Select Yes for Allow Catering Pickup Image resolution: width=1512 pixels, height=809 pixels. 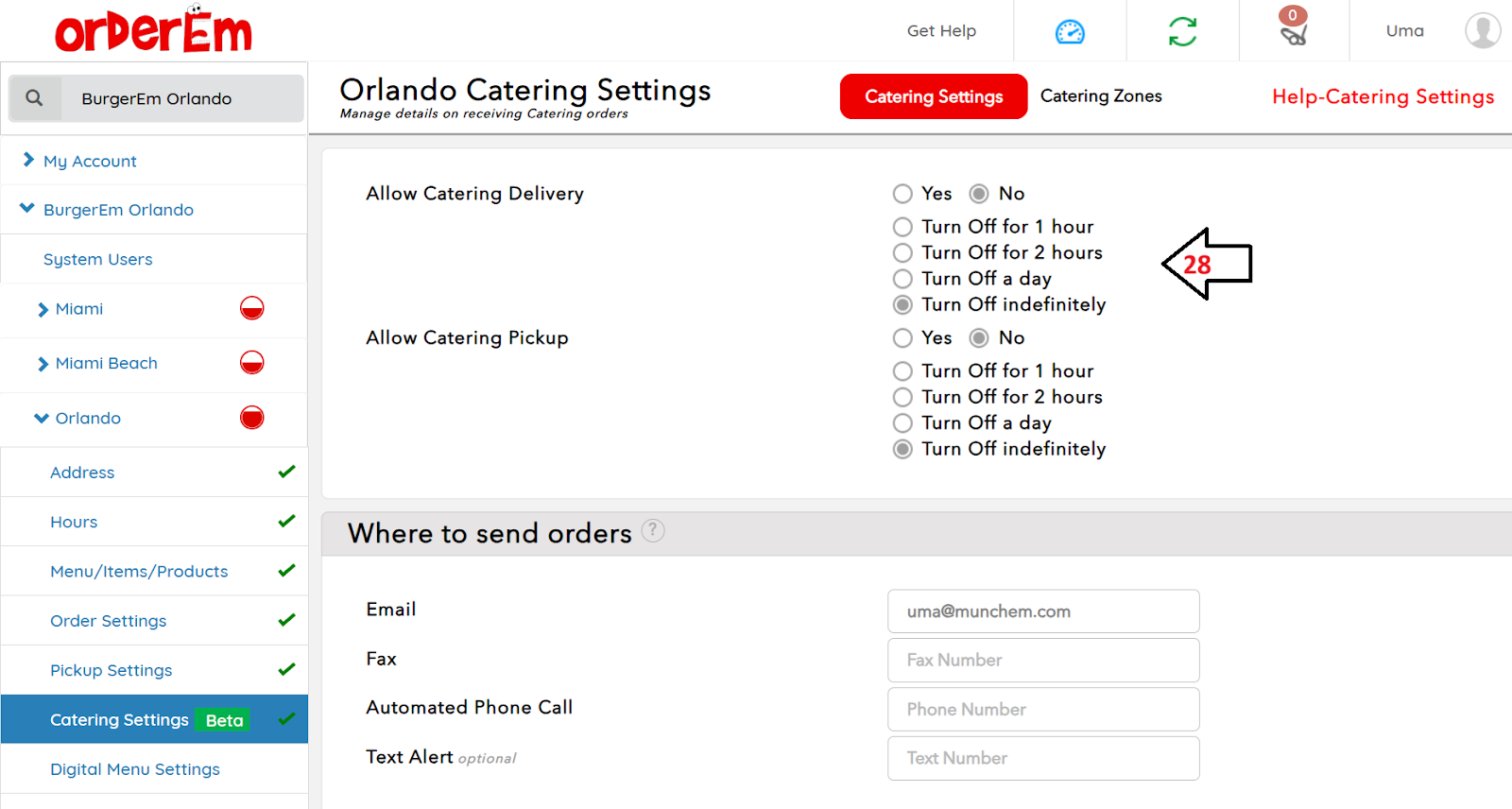click(x=903, y=338)
